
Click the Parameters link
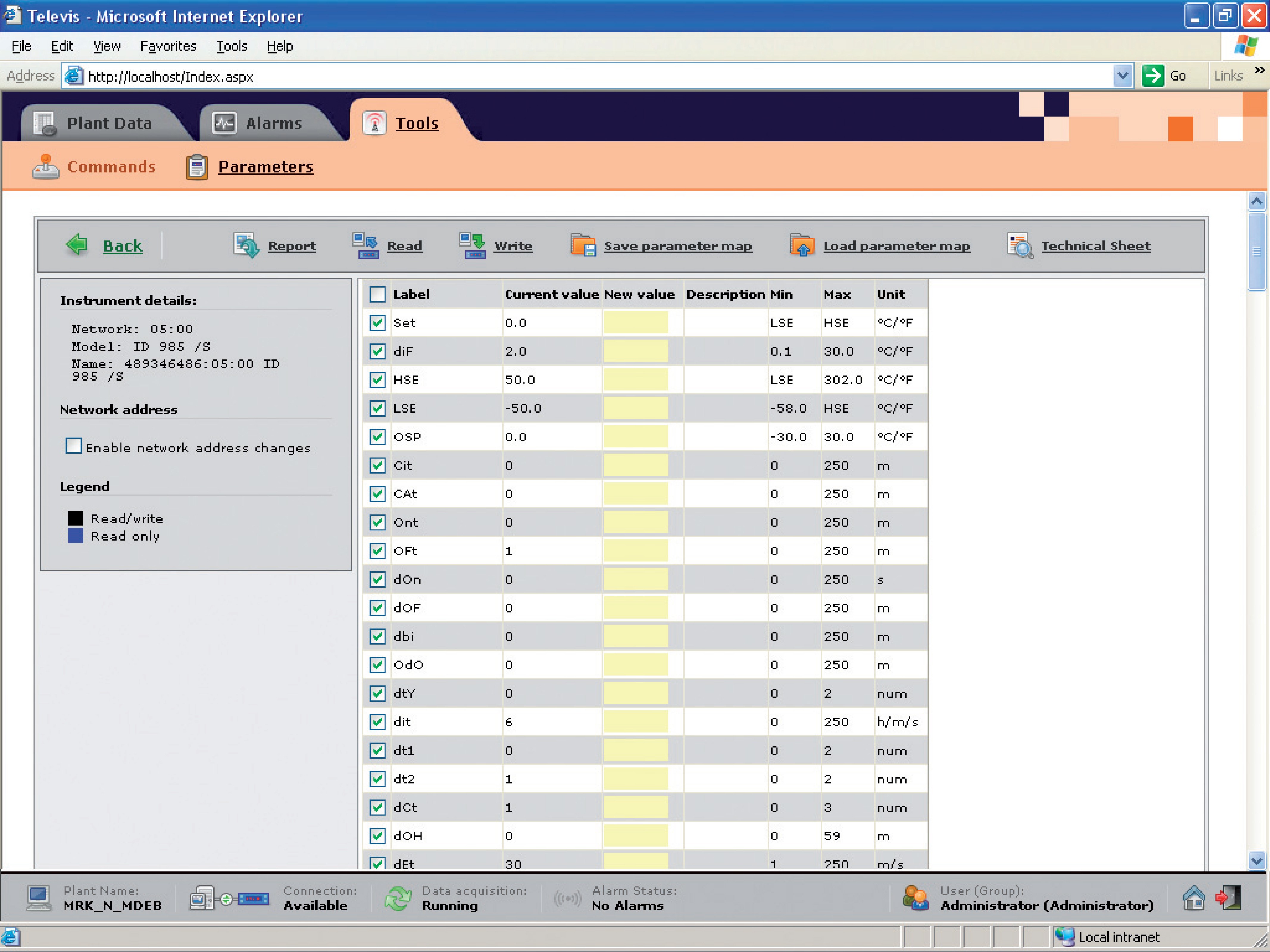pos(266,167)
